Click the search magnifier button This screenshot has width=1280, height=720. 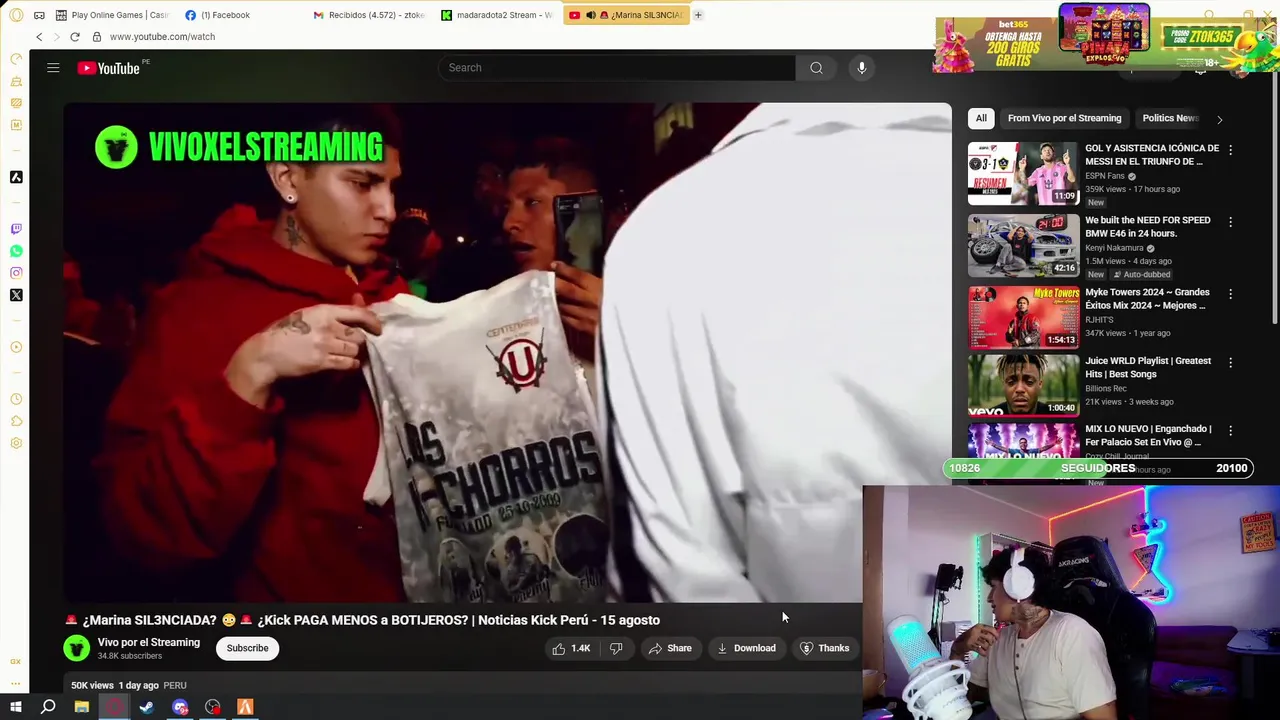click(816, 68)
